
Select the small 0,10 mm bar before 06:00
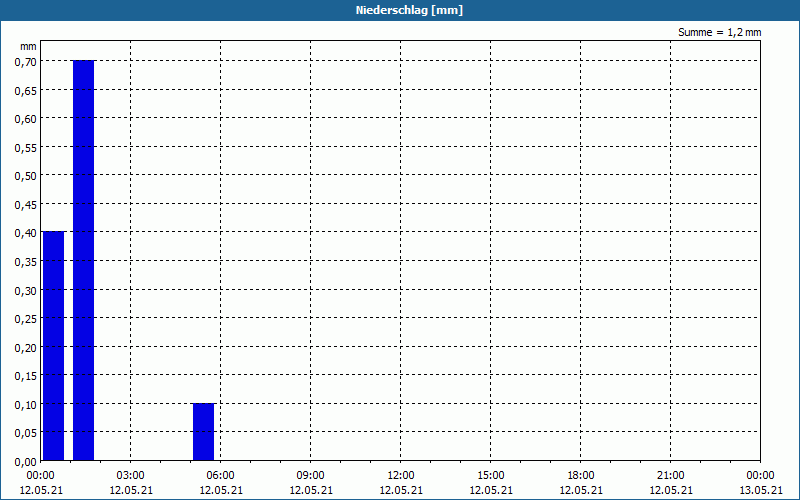pyautogui.click(x=203, y=432)
